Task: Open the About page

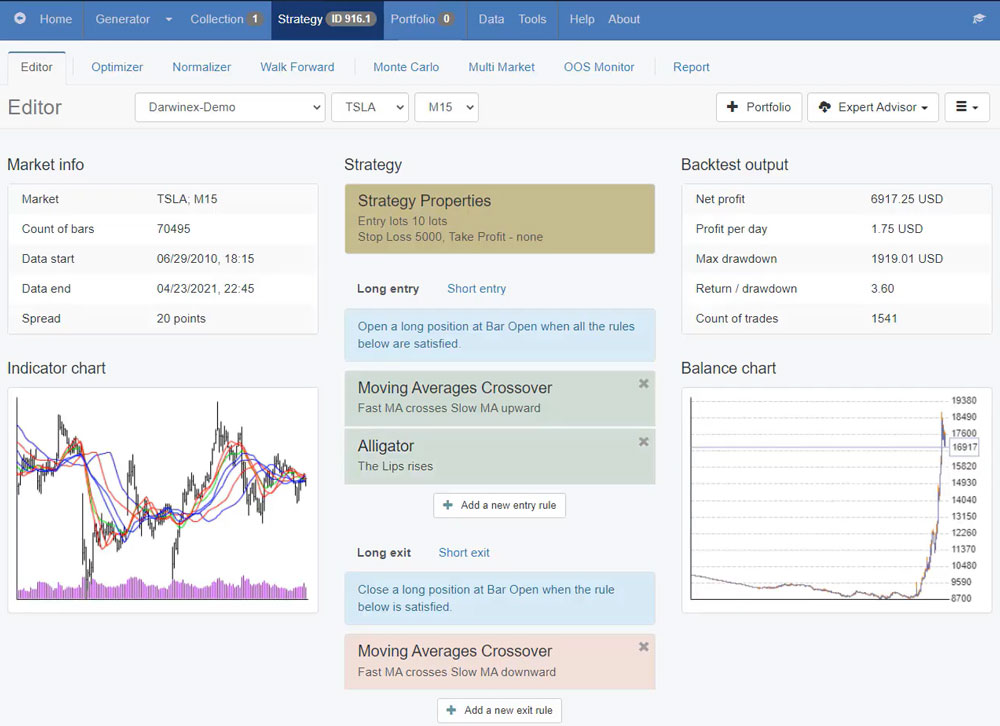Action: (624, 19)
